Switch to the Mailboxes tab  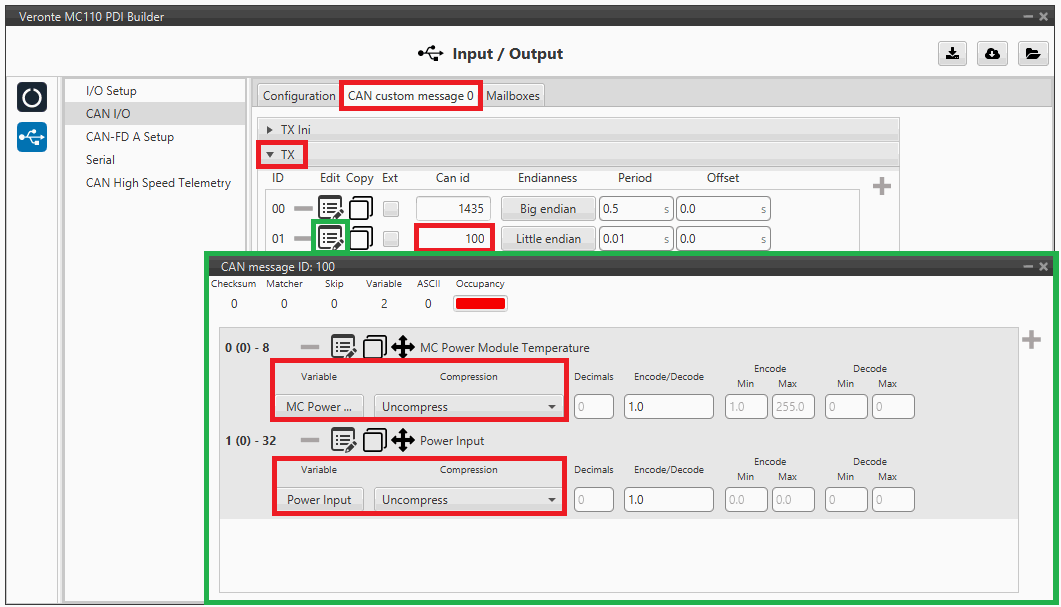click(x=512, y=96)
